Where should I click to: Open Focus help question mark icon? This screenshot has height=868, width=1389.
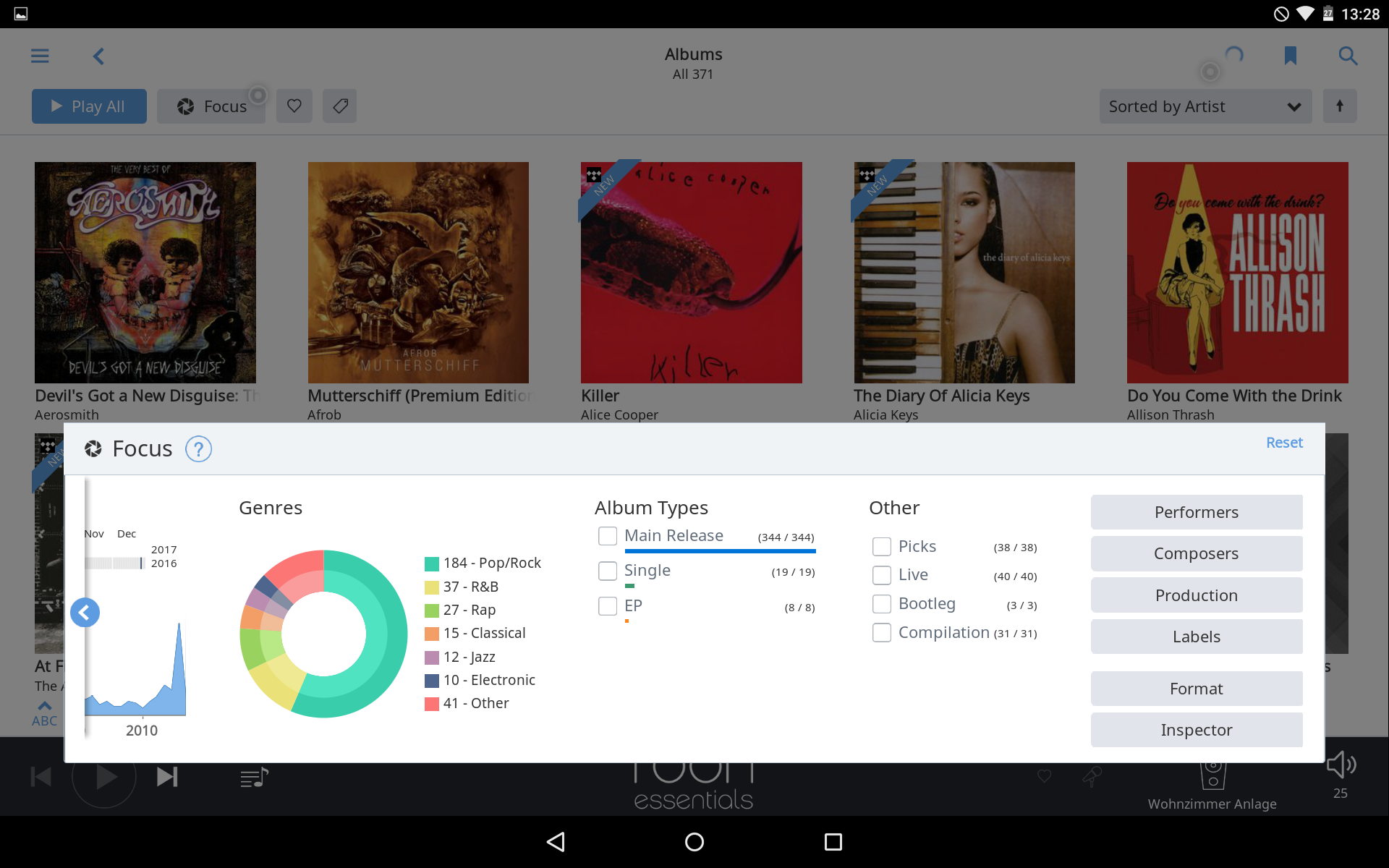(x=198, y=449)
